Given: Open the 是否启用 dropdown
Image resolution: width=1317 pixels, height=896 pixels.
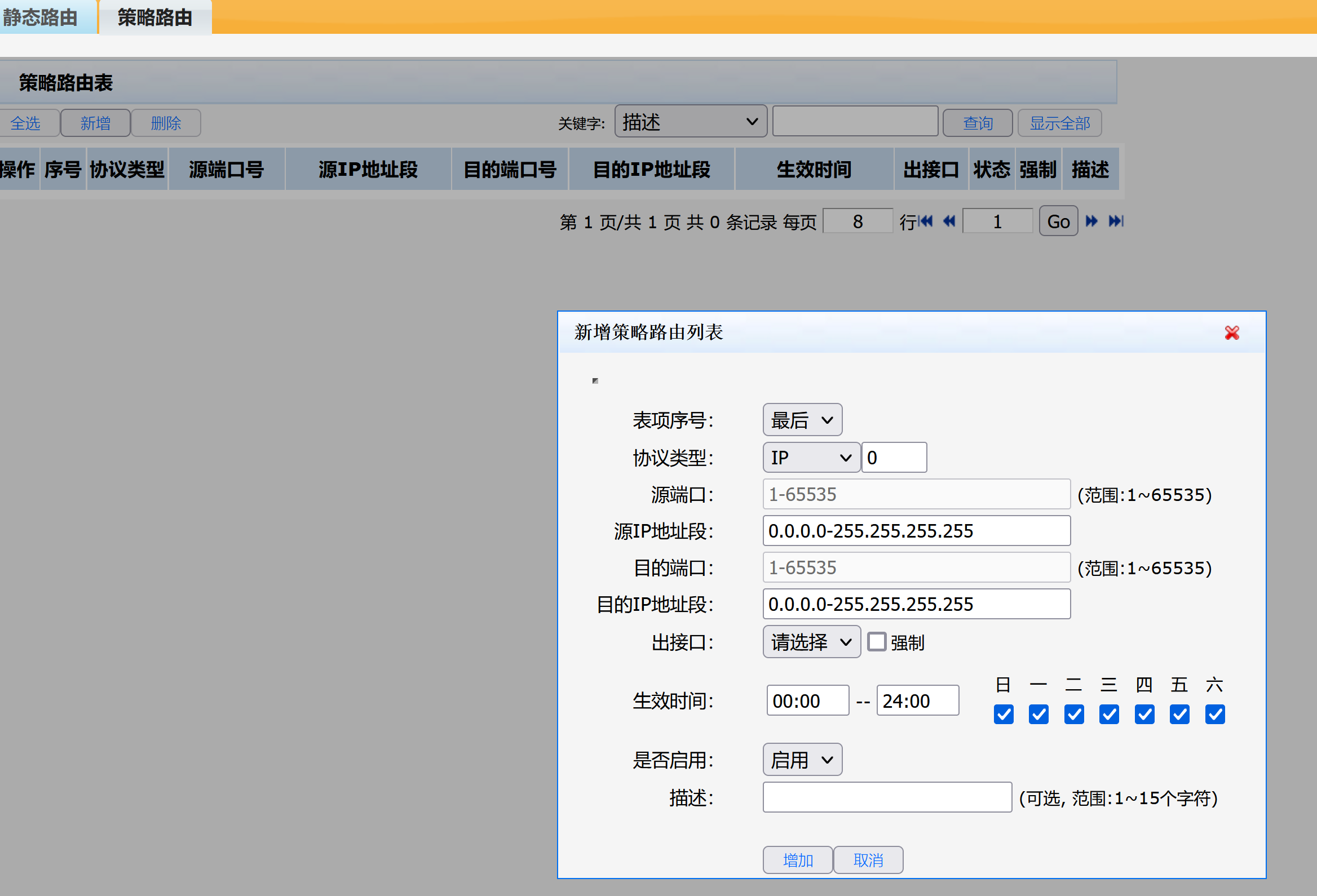Looking at the screenshot, I should click(802, 760).
